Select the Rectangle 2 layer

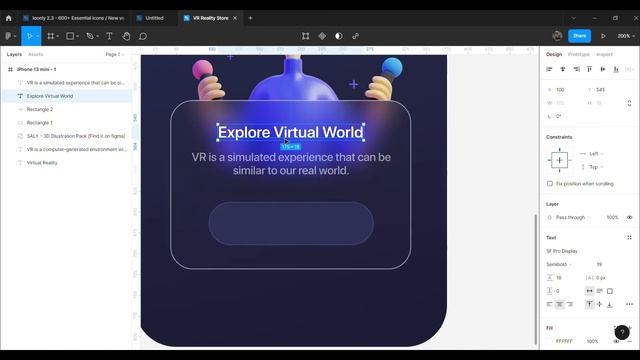(x=66, y=109)
